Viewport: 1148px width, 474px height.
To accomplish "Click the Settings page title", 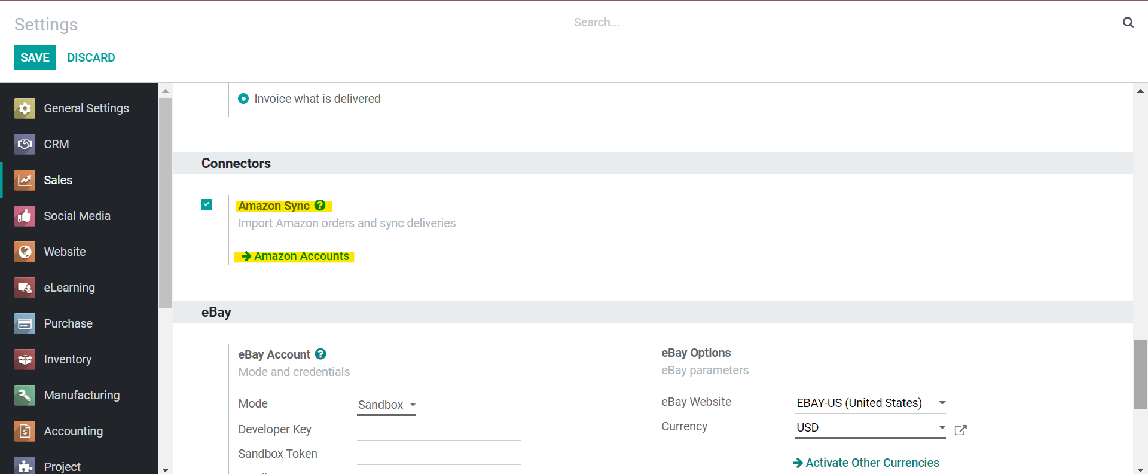I will point(46,24).
